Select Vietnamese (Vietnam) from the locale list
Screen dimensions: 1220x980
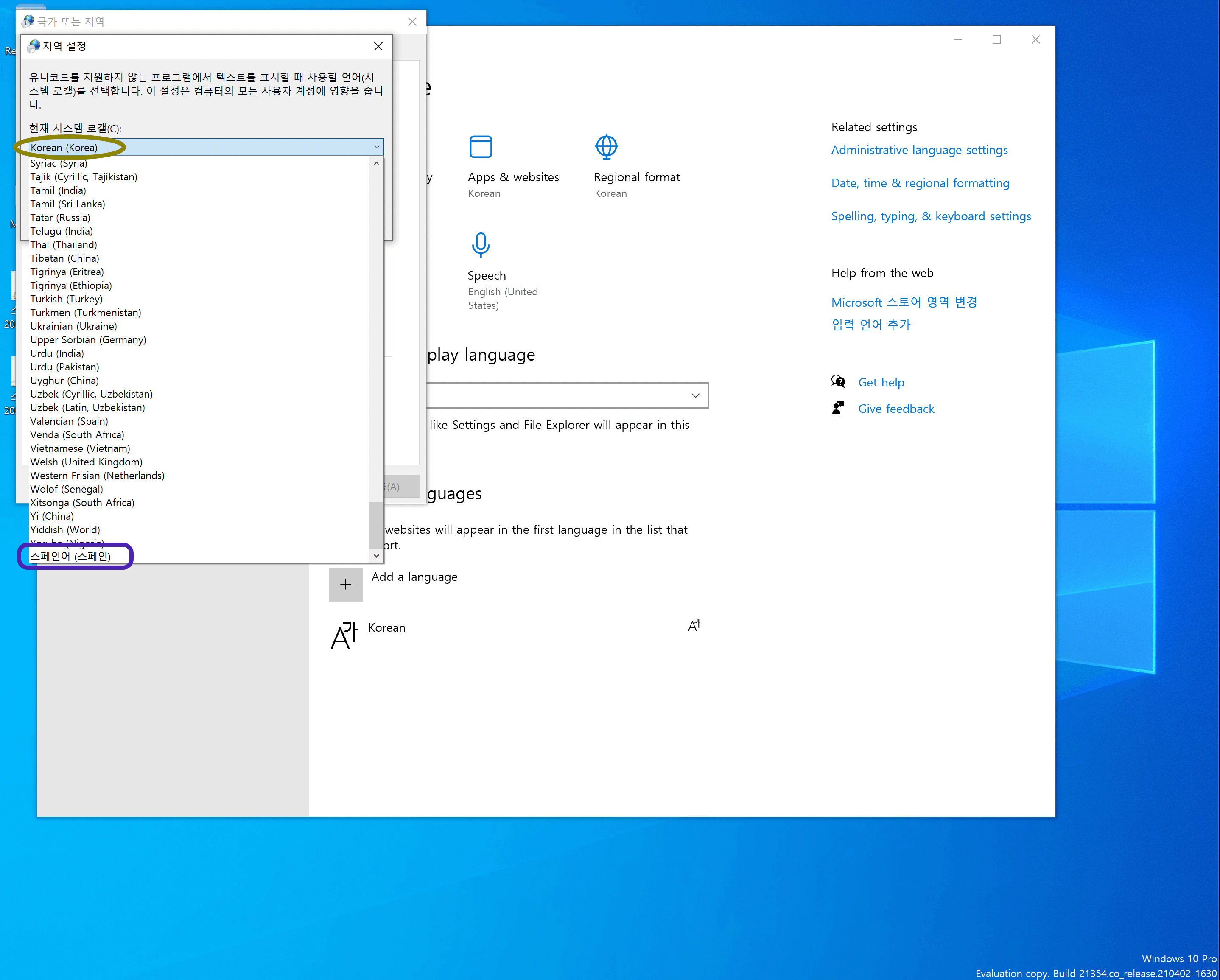point(80,448)
